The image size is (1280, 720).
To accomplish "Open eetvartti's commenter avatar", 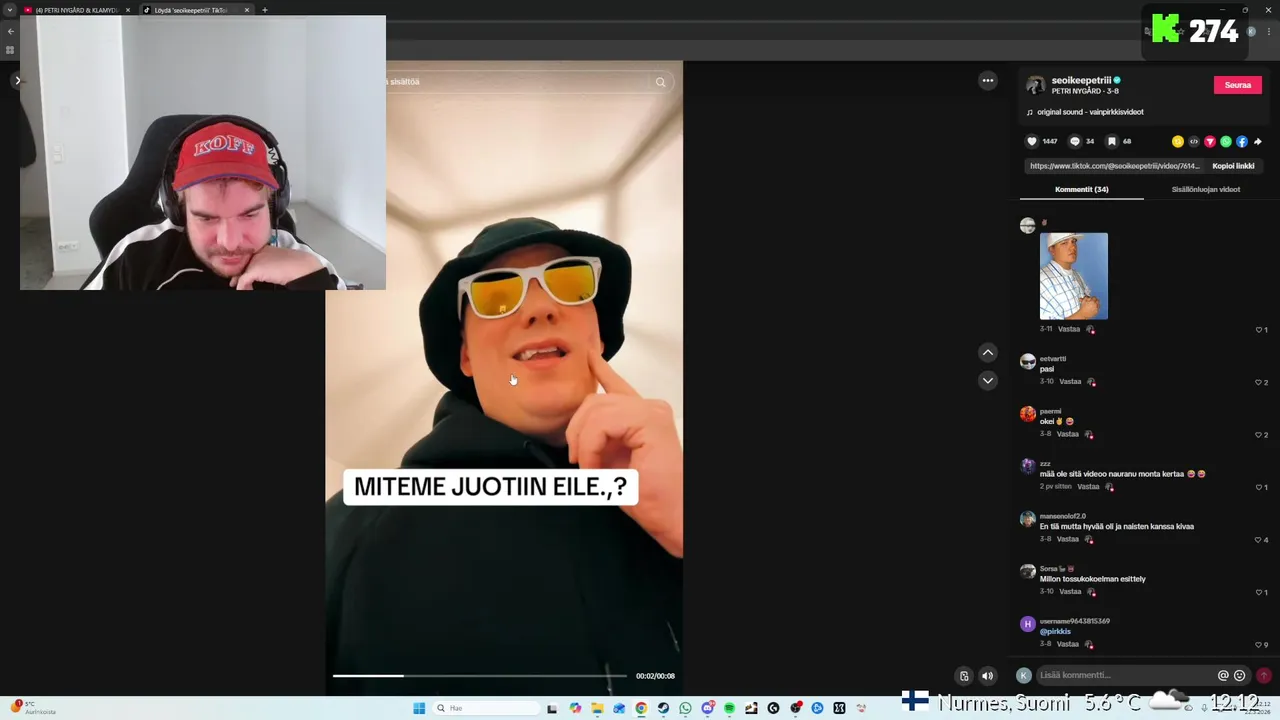I will 1028,362.
